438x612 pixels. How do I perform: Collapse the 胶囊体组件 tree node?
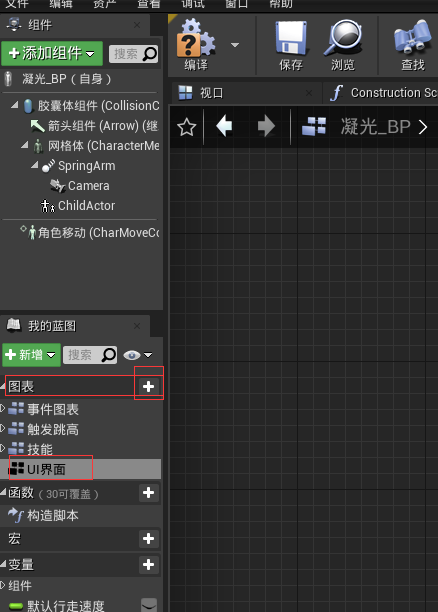click(x=14, y=105)
